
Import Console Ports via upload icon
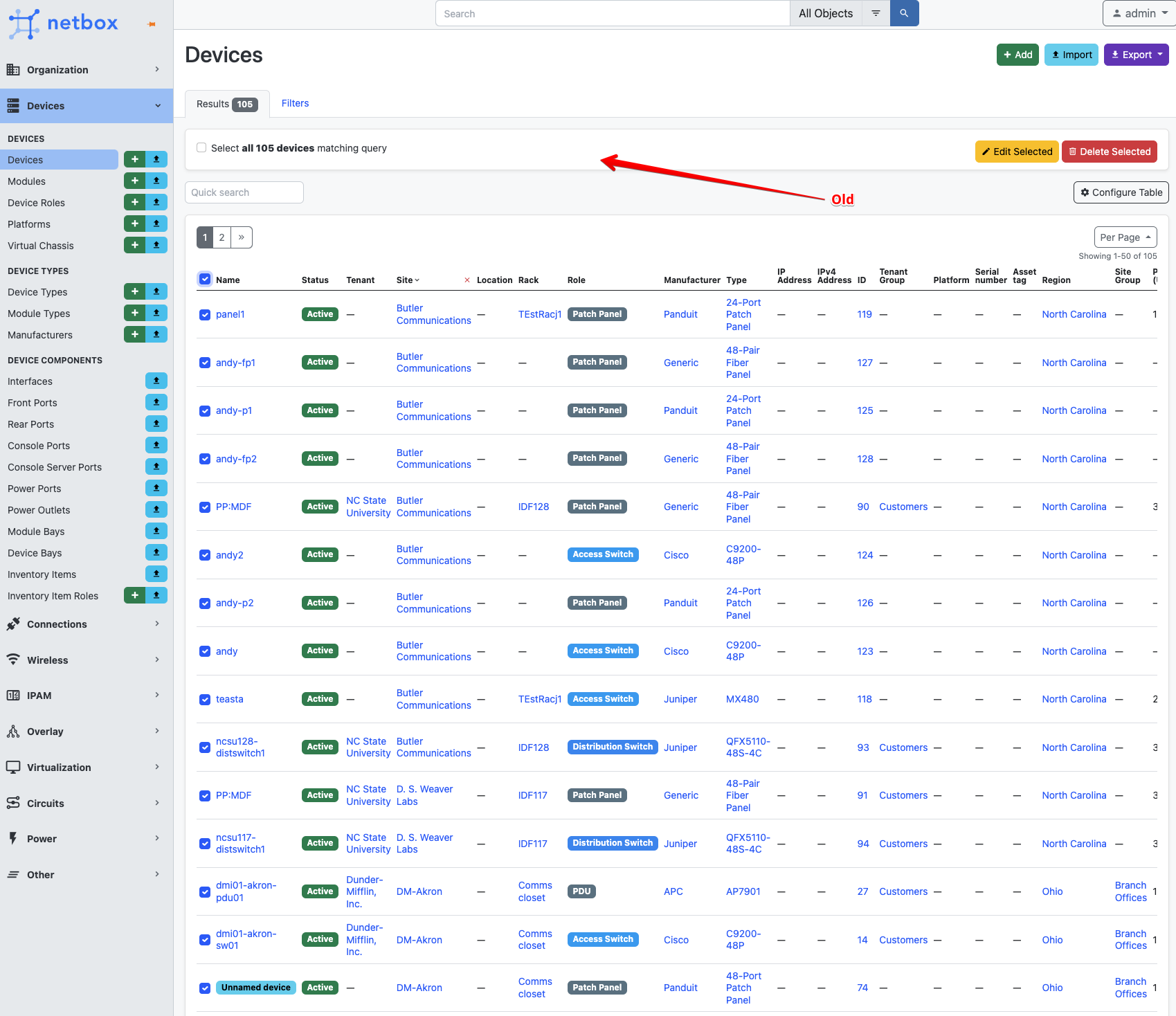pos(156,446)
